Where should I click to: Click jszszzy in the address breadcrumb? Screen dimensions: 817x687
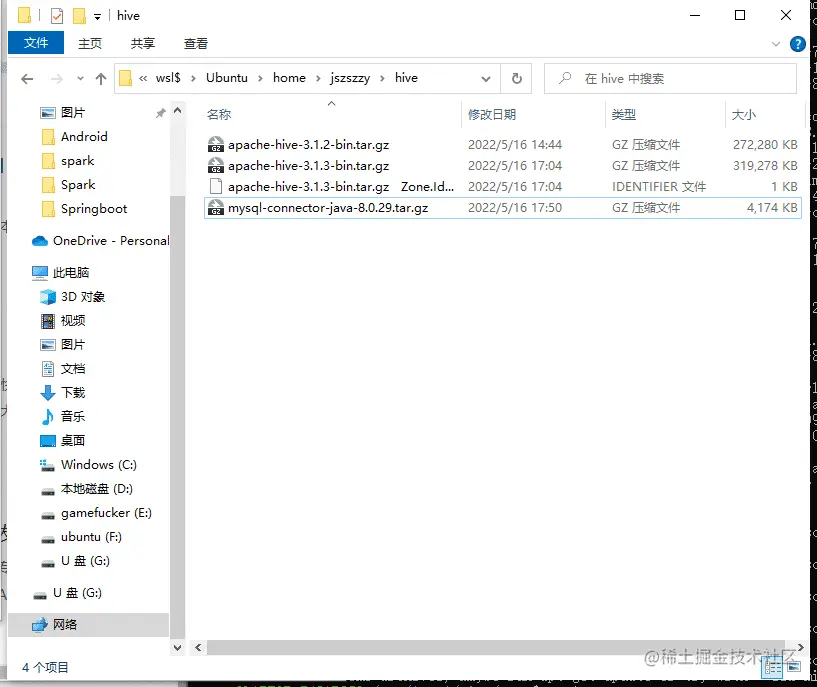pos(350,78)
